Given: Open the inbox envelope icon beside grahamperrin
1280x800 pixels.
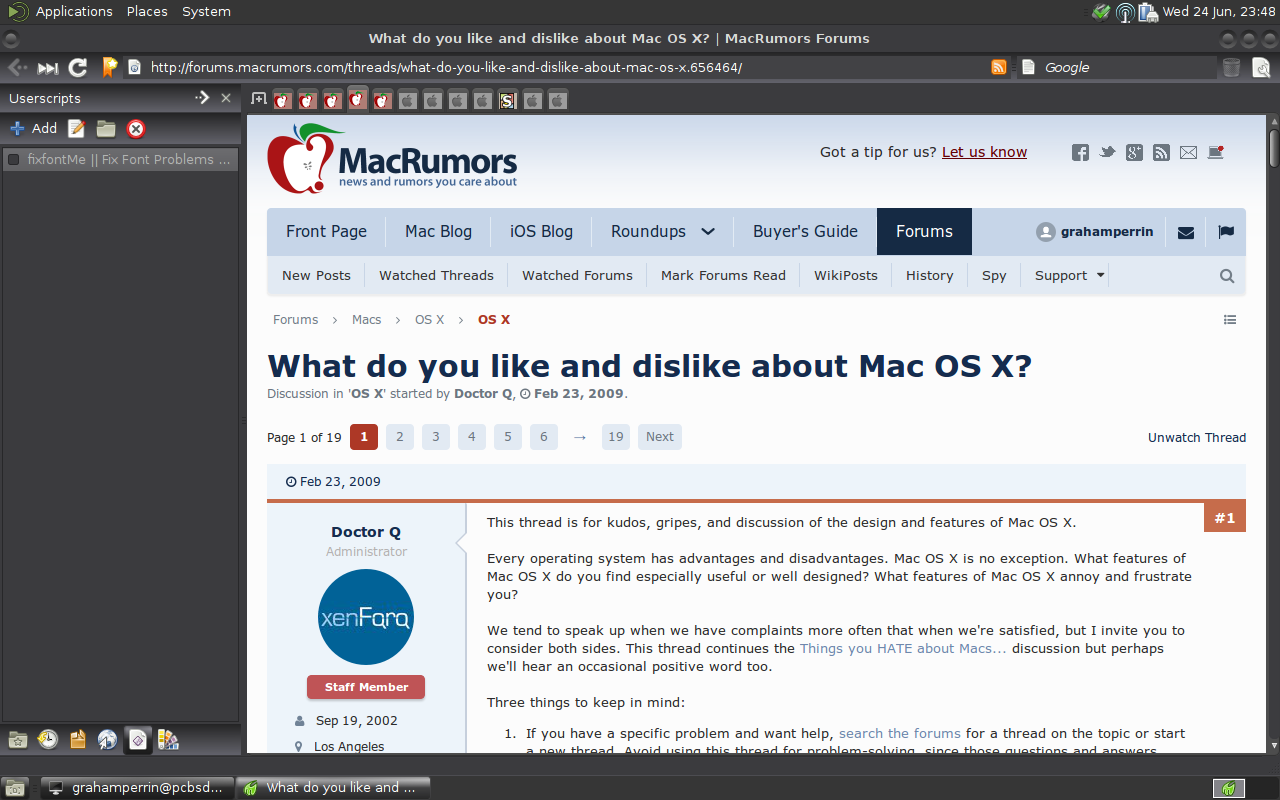Looking at the screenshot, I should [x=1186, y=232].
